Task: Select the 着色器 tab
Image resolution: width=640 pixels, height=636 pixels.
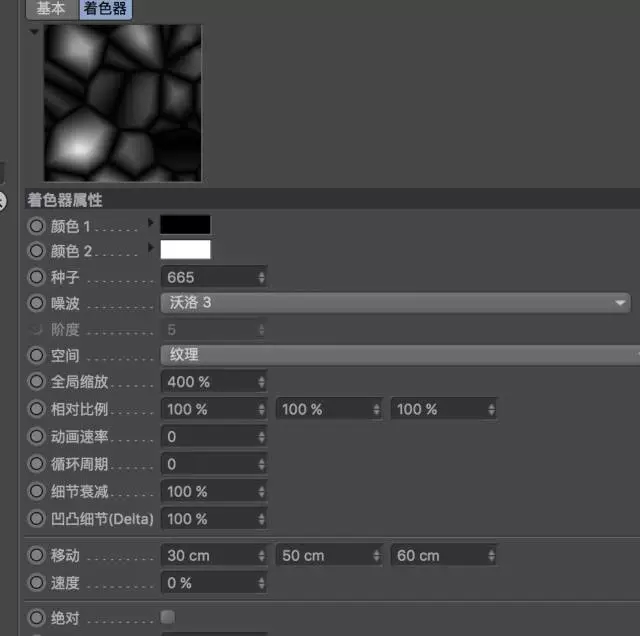Action: pyautogui.click(x=105, y=9)
